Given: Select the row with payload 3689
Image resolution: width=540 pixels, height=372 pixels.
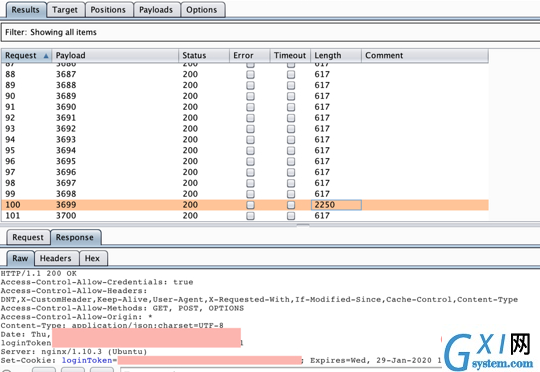Looking at the screenshot, I should [x=245, y=96].
